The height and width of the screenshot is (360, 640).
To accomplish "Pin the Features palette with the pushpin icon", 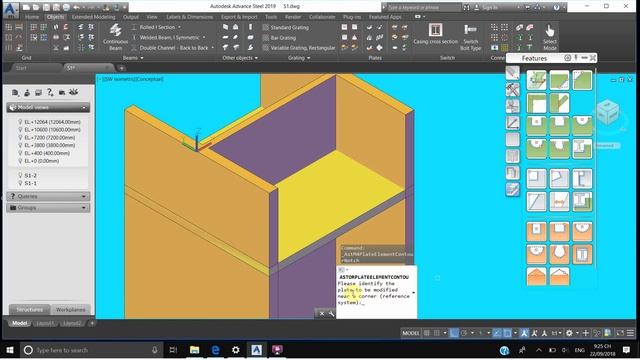I will (x=576, y=58).
